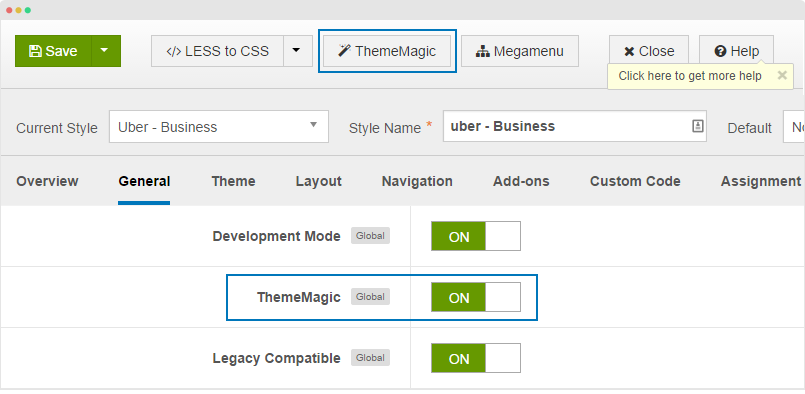Click the contact card icon in Style Name field

(697, 126)
